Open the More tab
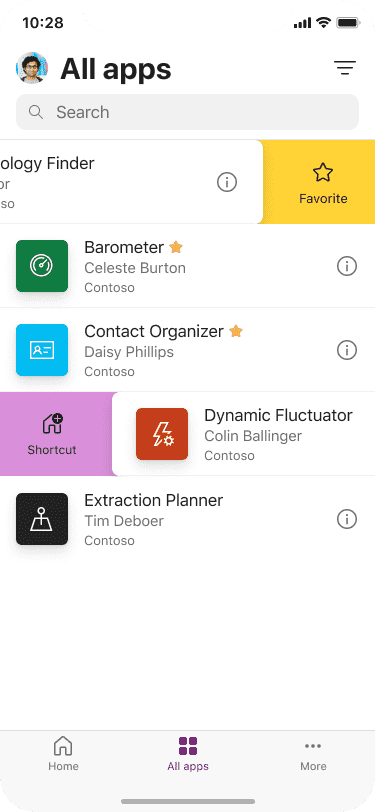 (313, 754)
